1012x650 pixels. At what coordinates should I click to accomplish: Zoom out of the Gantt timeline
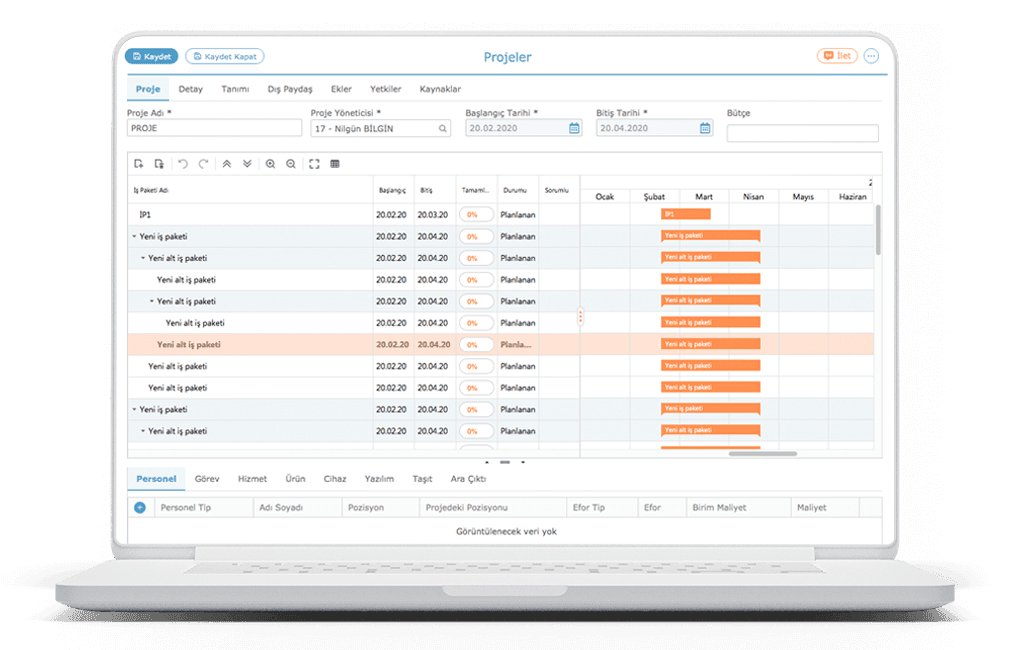click(291, 164)
